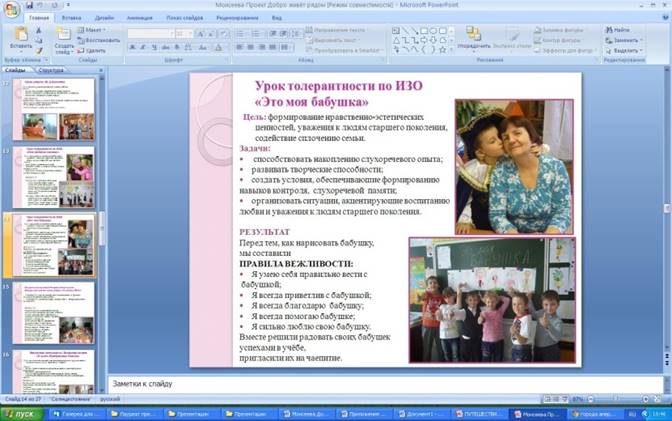Select the right arrow shape in the shapes gallery
The width and height of the screenshot is (672, 421).
tap(424, 40)
